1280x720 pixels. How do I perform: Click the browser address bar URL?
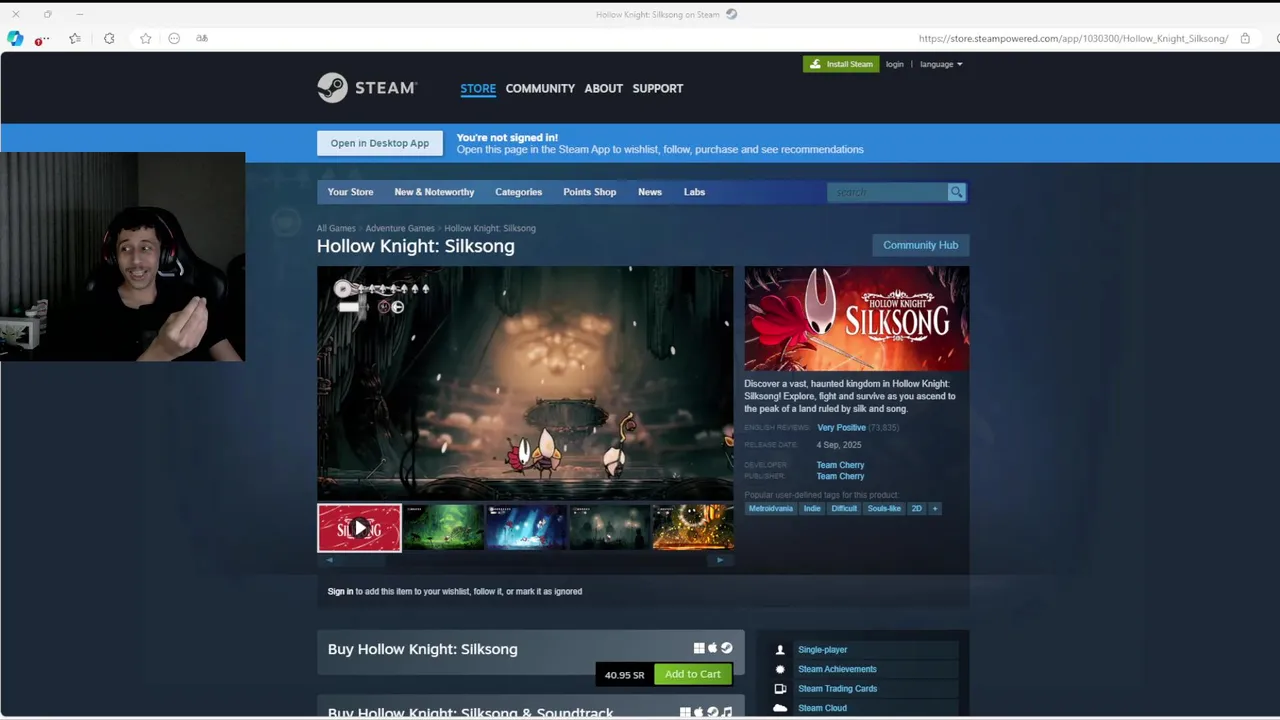point(1073,38)
